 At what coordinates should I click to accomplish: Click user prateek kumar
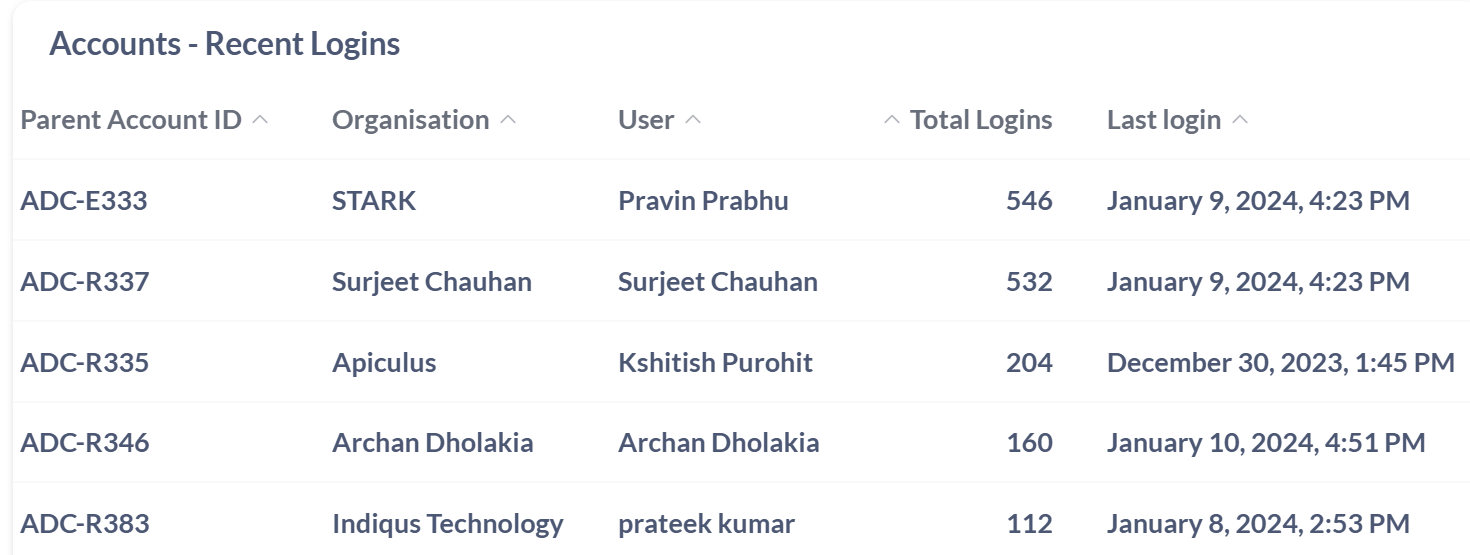(706, 523)
